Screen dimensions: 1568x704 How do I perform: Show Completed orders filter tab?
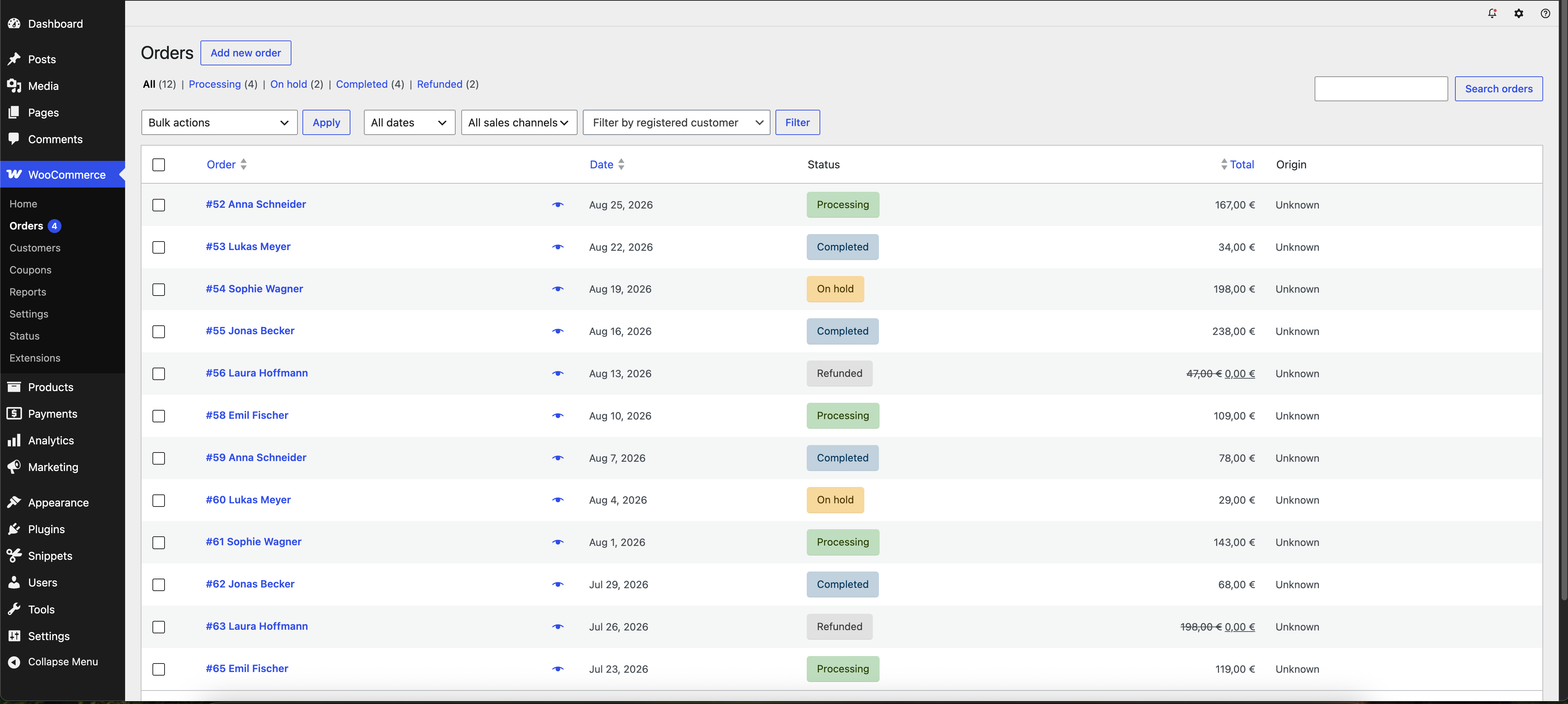(x=361, y=84)
